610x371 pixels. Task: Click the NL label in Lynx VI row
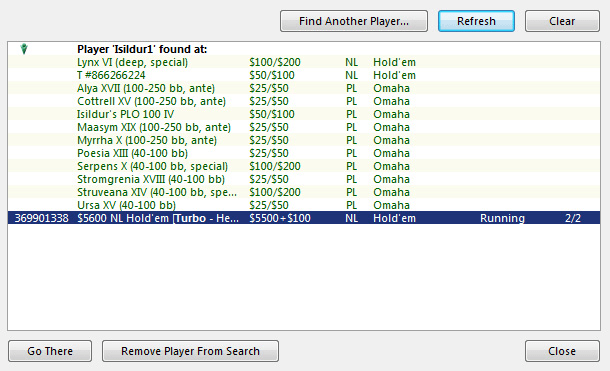[351, 62]
